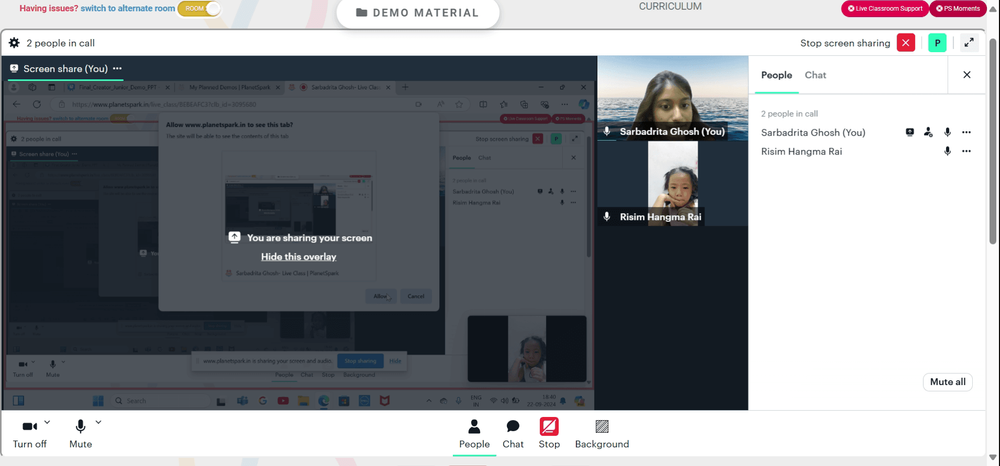Click the Hide this overlay link
The image size is (1000, 466).
coord(298,257)
